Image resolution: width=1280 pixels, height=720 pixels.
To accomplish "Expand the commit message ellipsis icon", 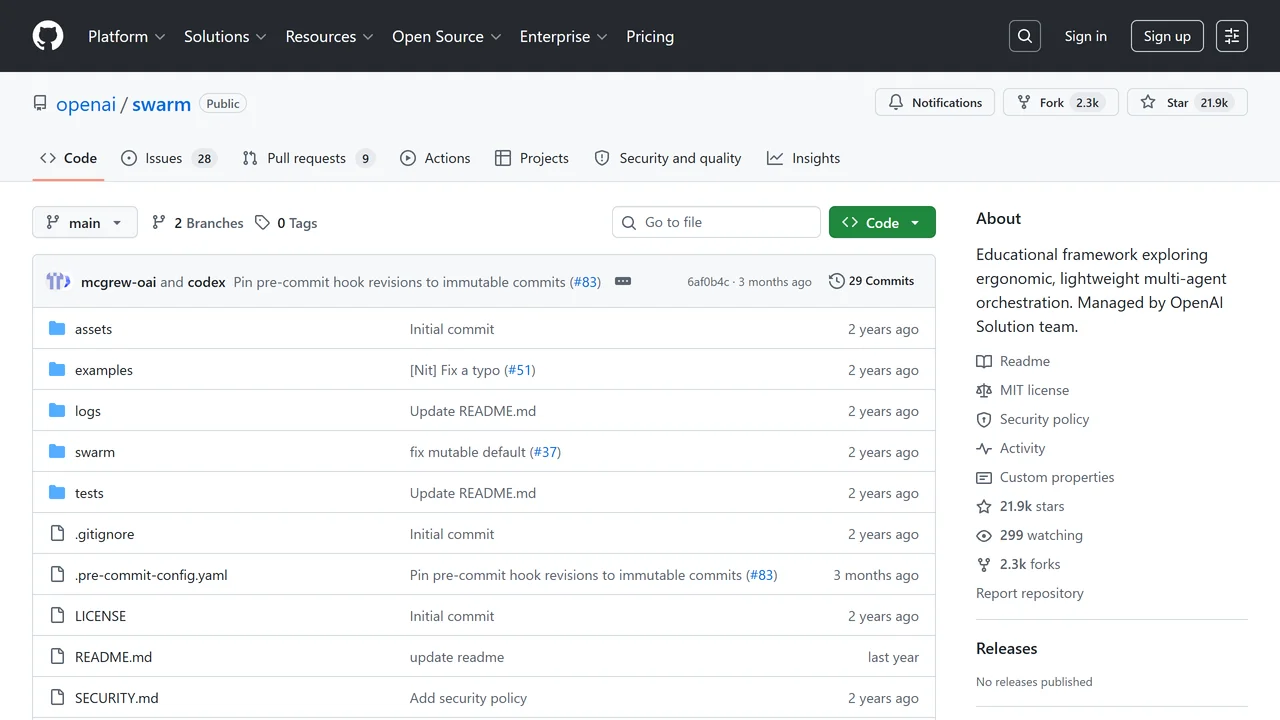I will click(623, 281).
